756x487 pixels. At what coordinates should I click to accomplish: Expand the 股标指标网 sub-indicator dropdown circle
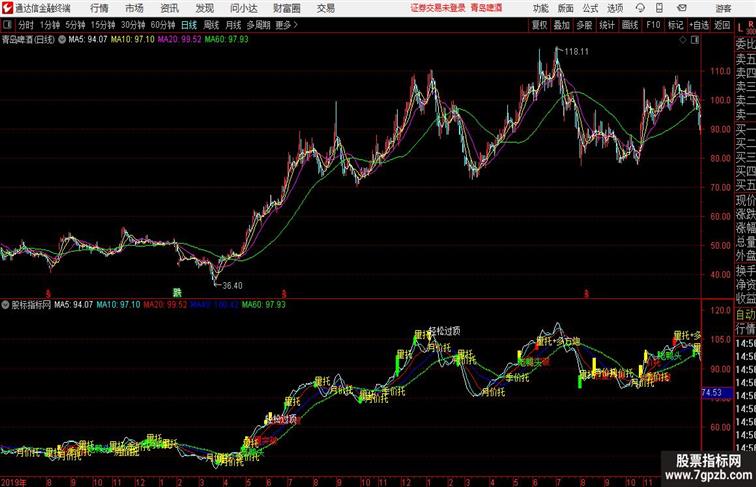point(5,305)
